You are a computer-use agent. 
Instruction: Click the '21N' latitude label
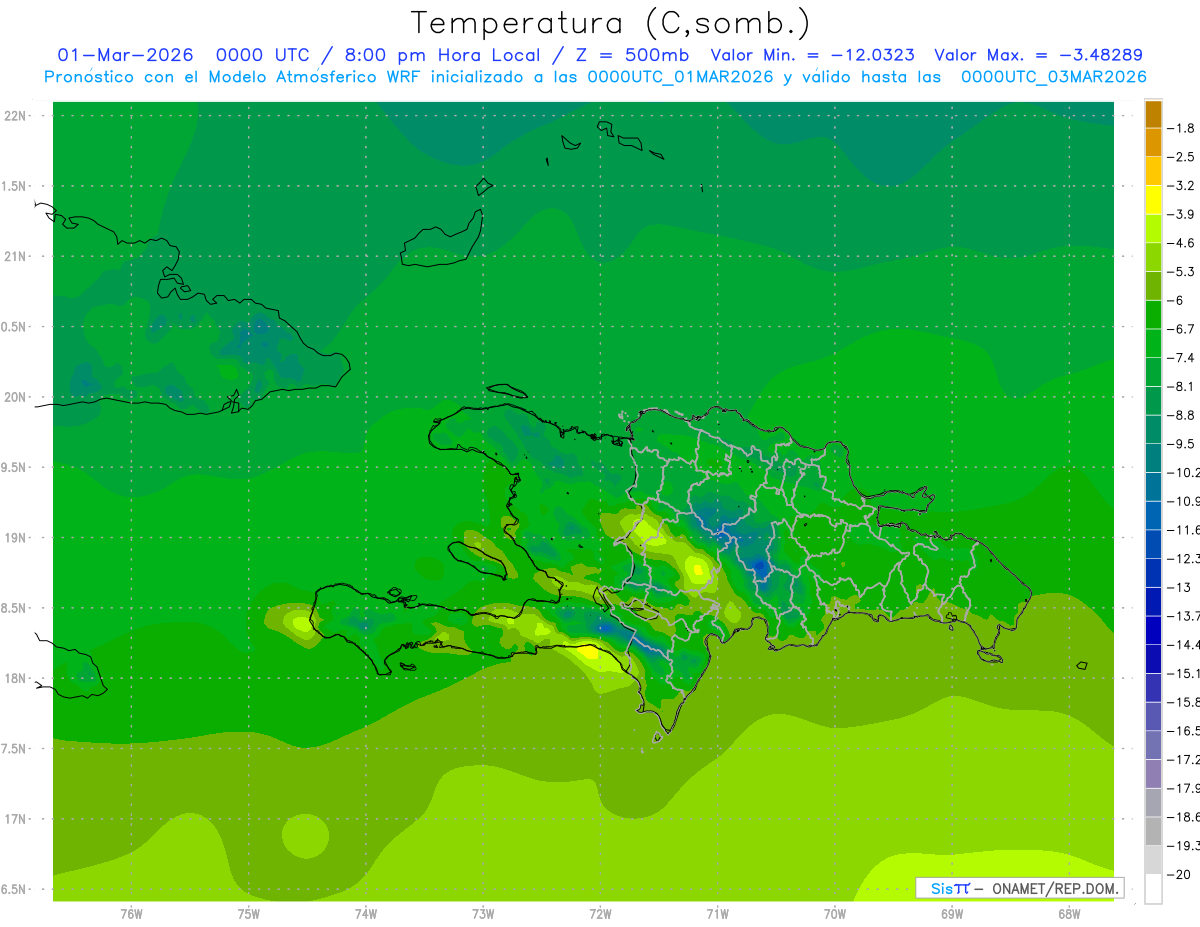(x=17, y=257)
